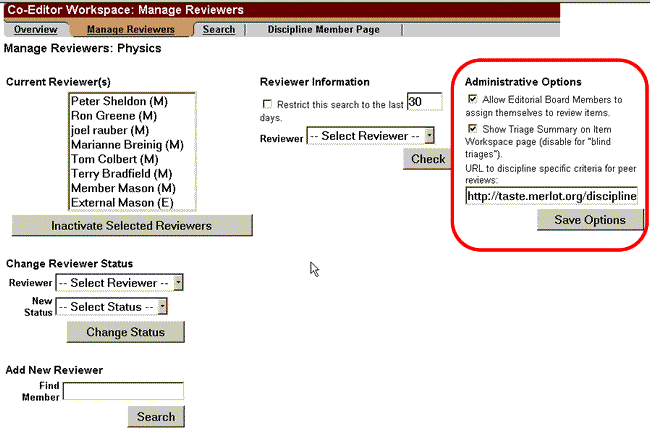Click the Save Options button
Viewport: 650px width, 429px height.
pyautogui.click(x=582, y=220)
